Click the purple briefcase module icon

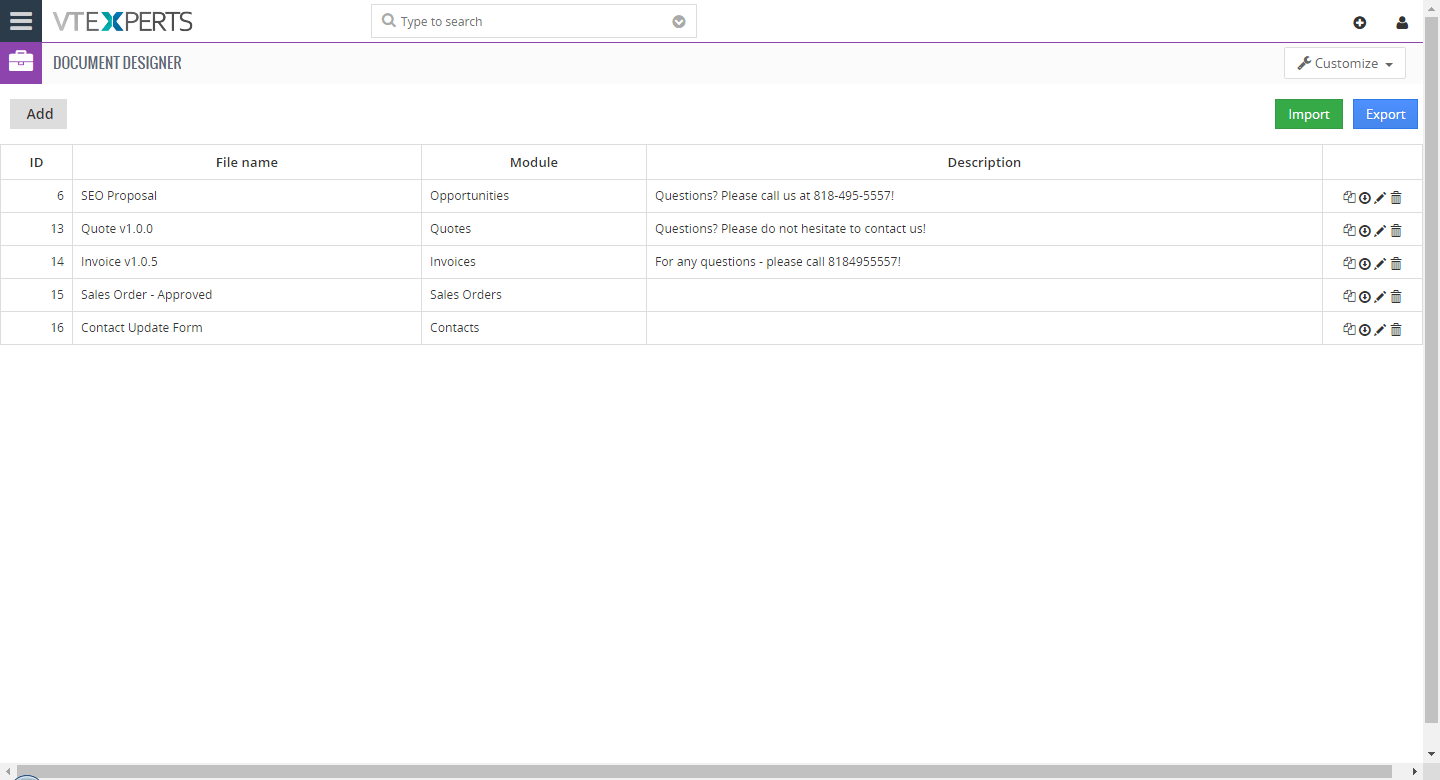(x=21, y=62)
